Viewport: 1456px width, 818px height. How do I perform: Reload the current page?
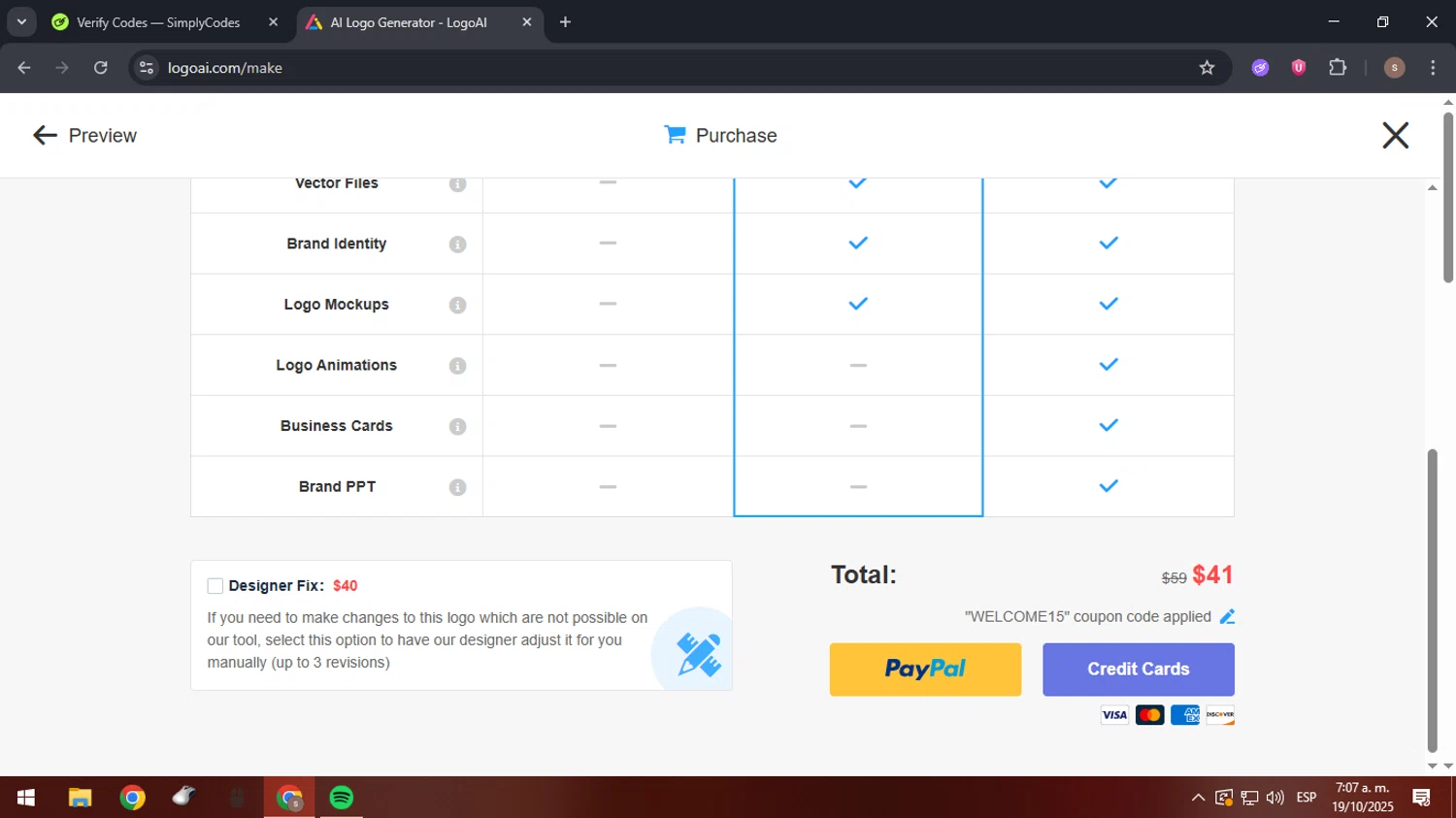click(x=101, y=68)
